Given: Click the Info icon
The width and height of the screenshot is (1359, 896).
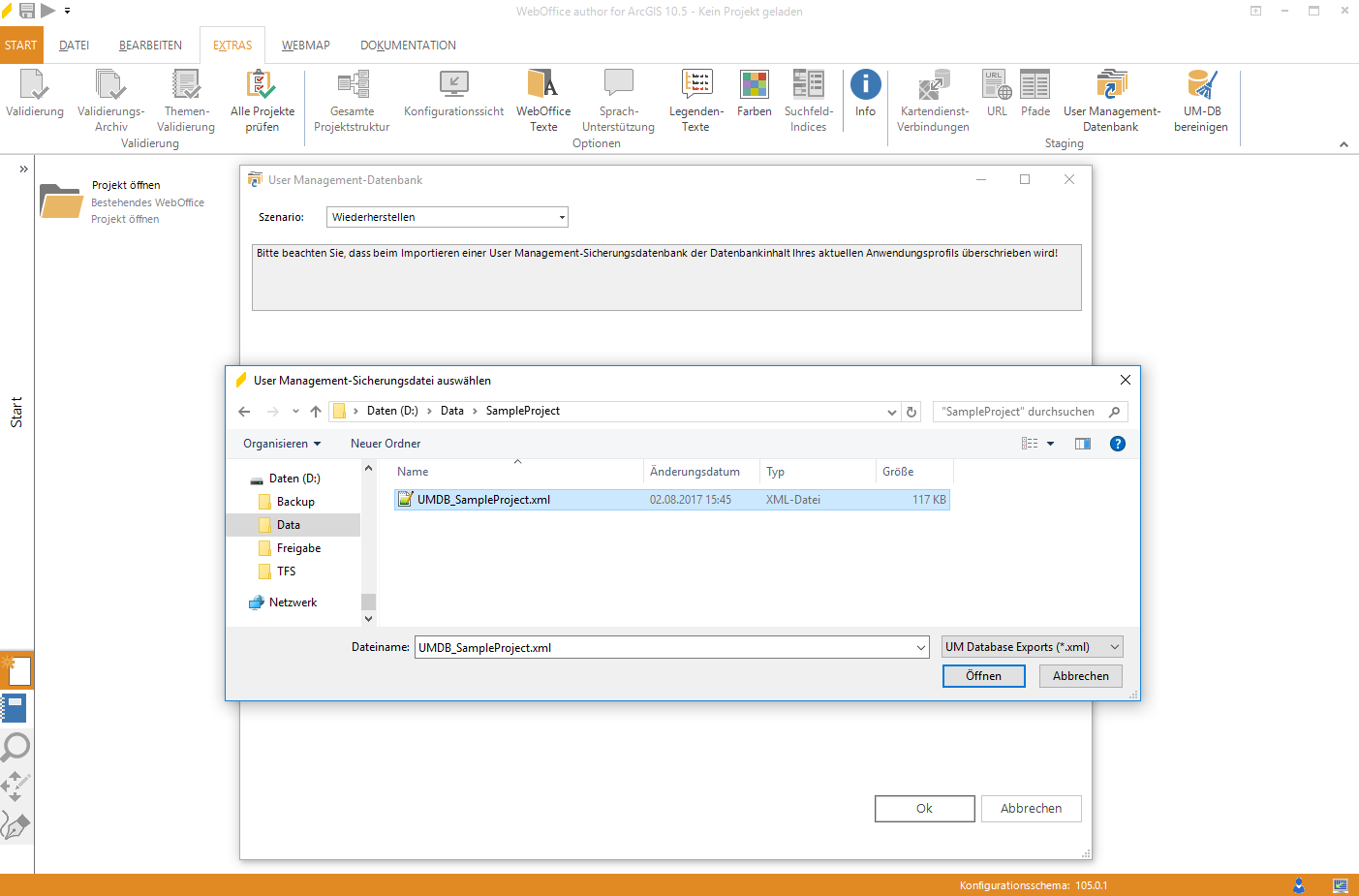Looking at the screenshot, I should [x=865, y=87].
